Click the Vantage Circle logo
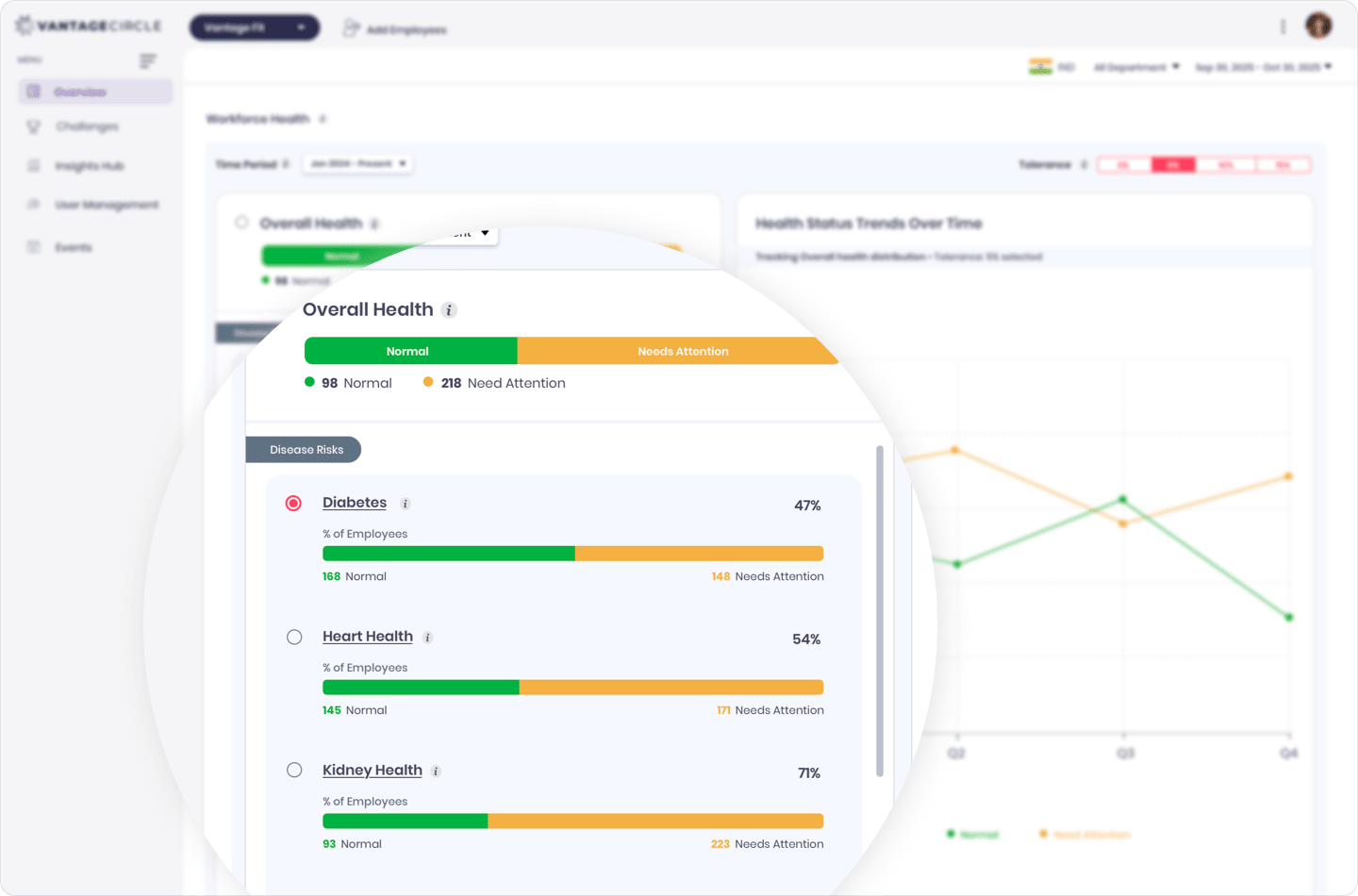 pyautogui.click(x=89, y=25)
